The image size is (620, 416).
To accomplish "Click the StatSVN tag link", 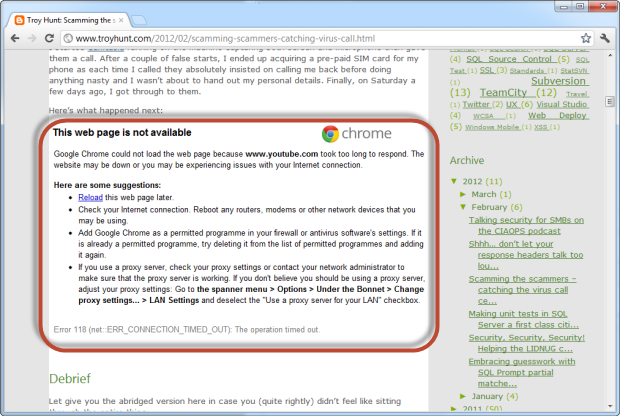I will coord(575,71).
